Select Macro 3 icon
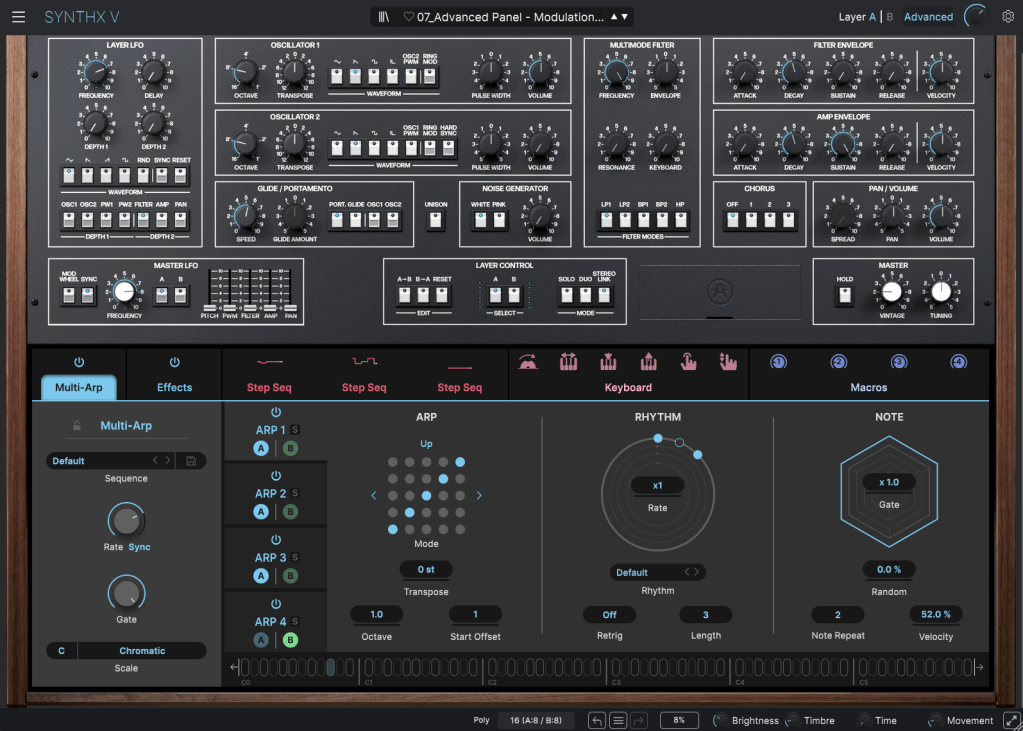1023x731 pixels. (x=899, y=362)
